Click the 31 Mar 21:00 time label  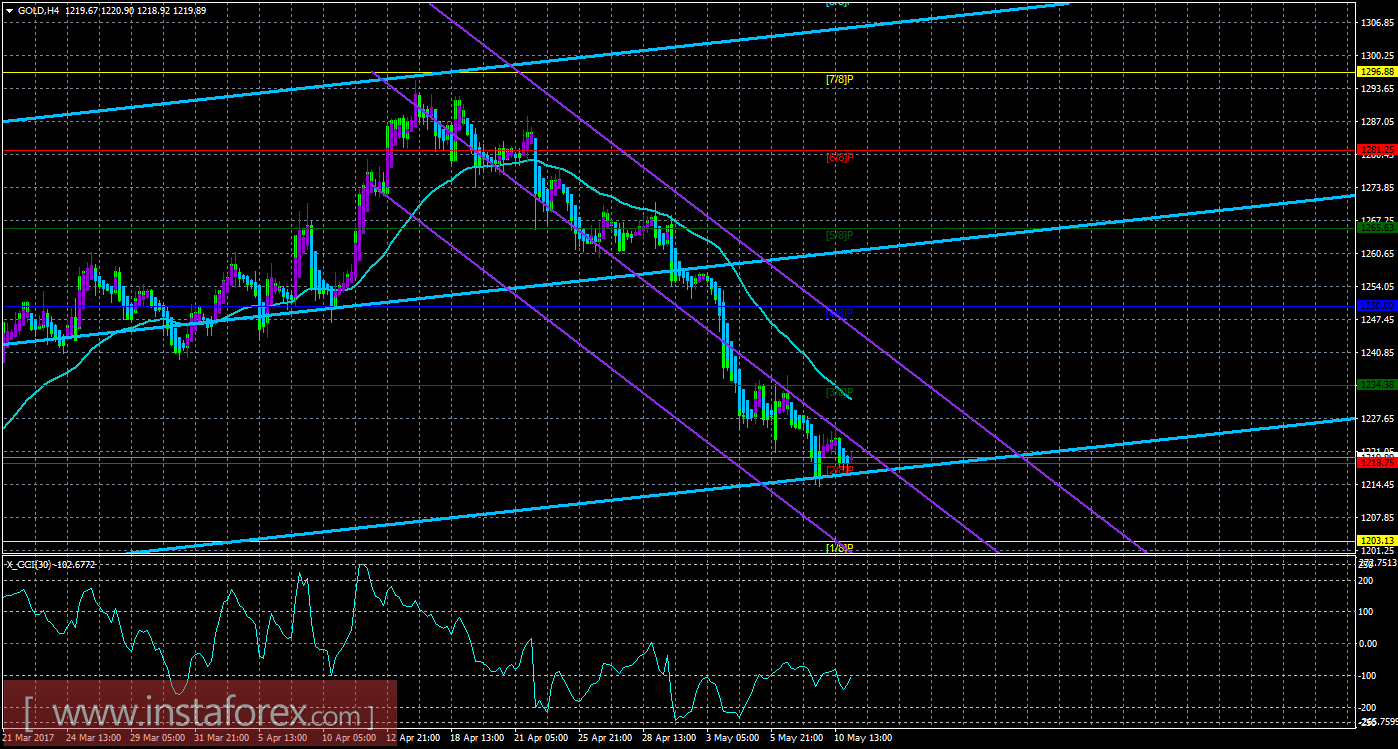click(x=223, y=738)
